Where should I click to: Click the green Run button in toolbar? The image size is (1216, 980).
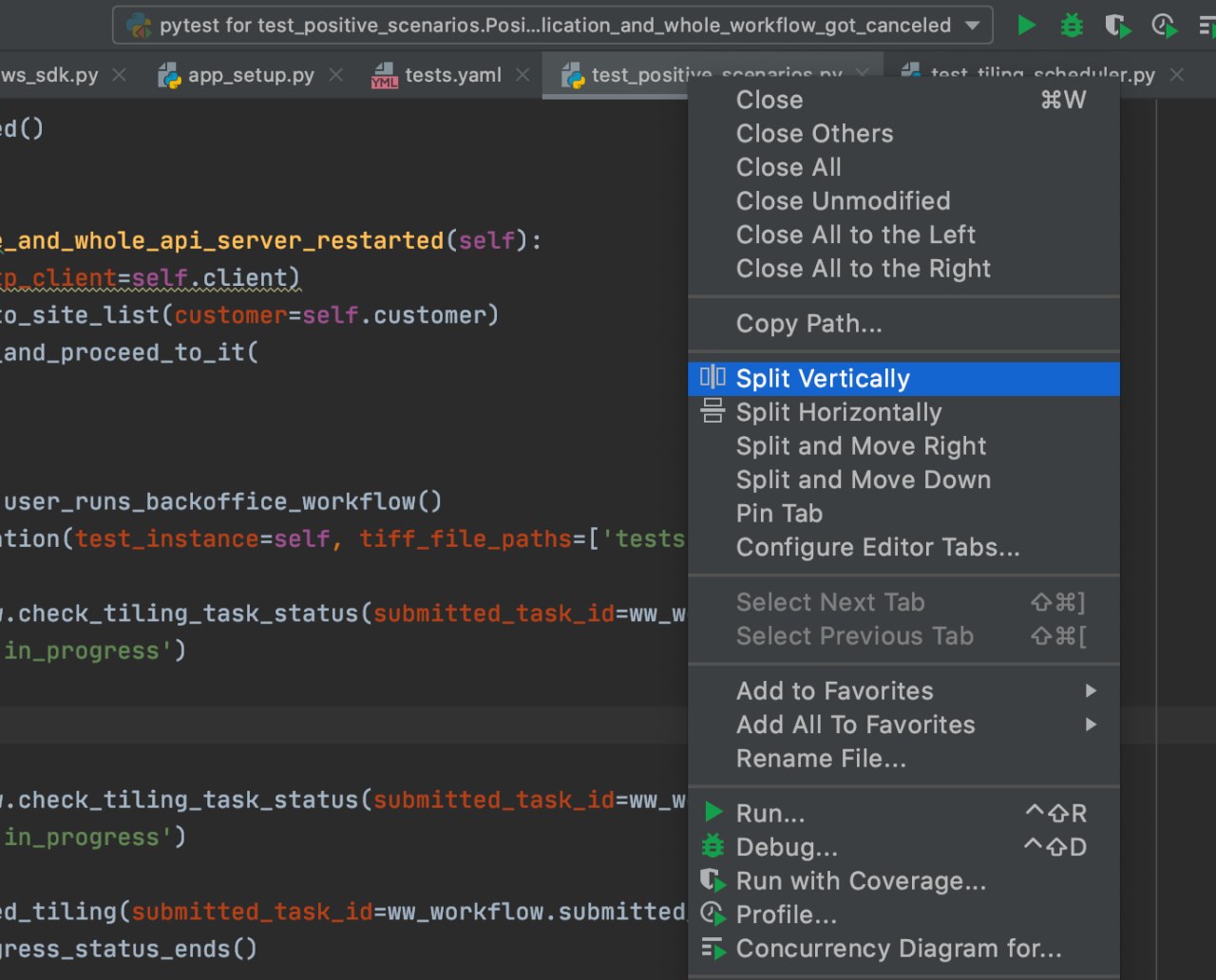(1026, 26)
